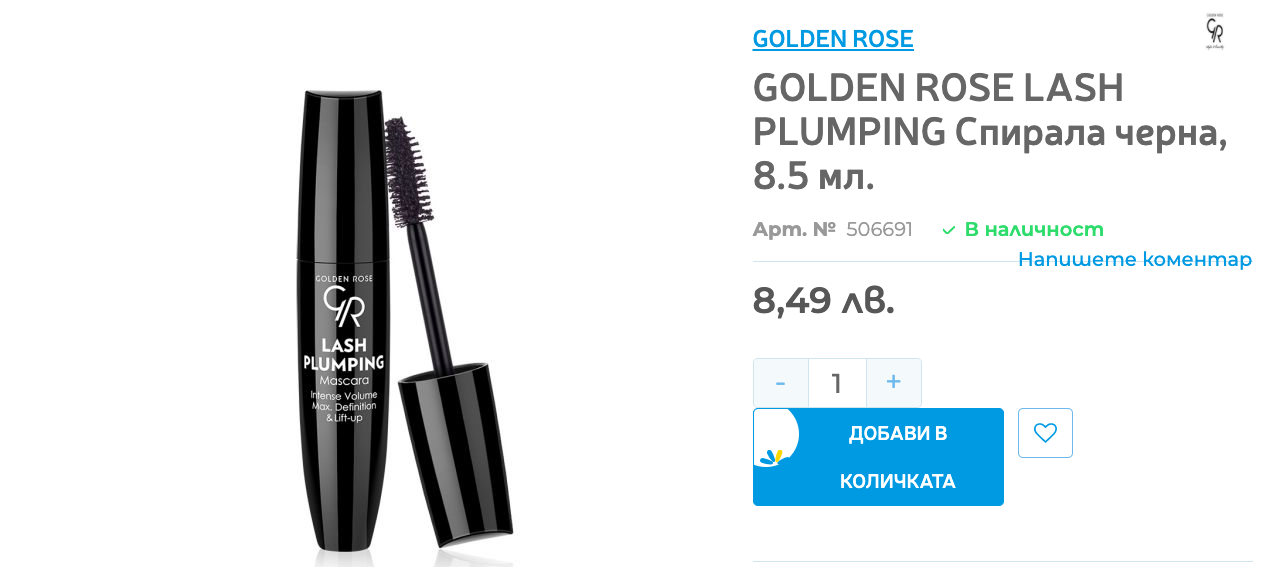Image resolution: width=1267 pixels, height=567 pixels.
Task: Click 'LASH PLUMPING' text on the tube
Action: tap(343, 354)
